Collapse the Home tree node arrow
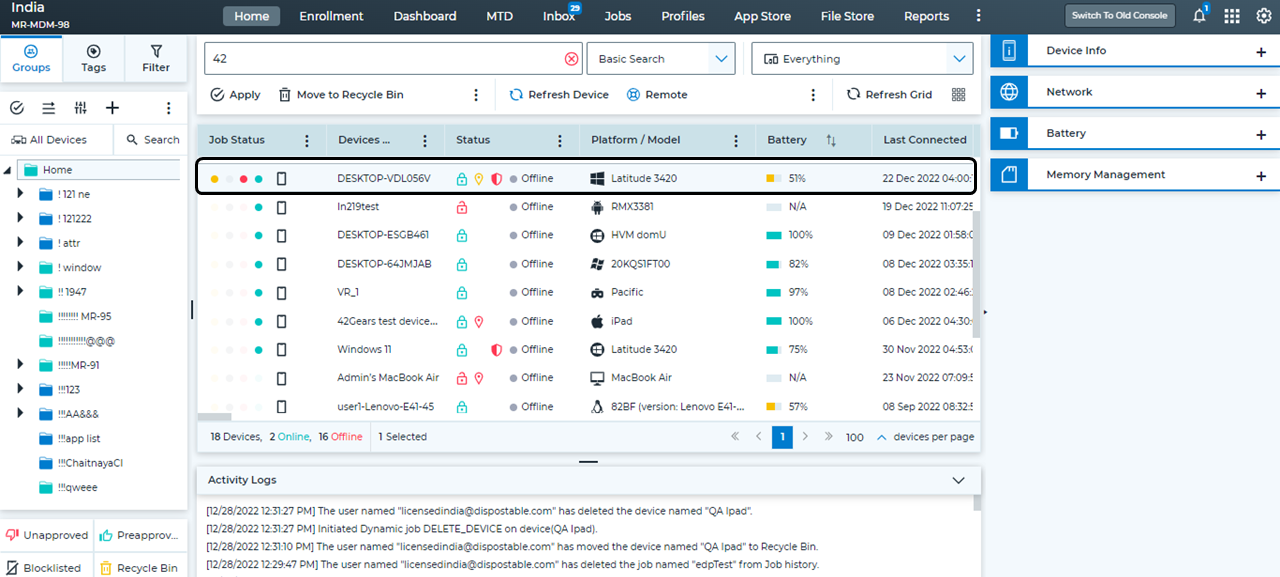This screenshot has width=1280, height=577. point(8,170)
